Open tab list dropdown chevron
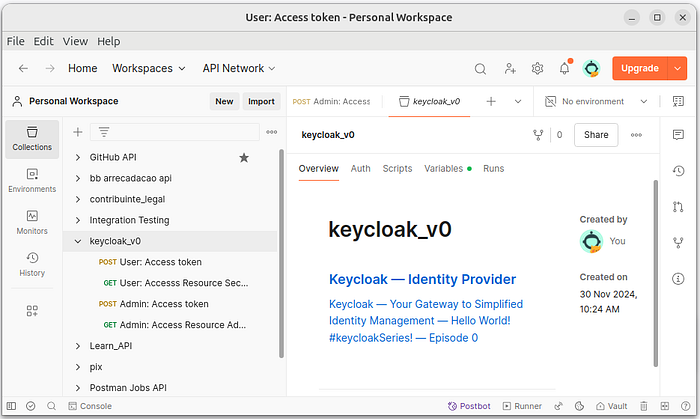Screen dimensions: 700x419 click(x=518, y=102)
